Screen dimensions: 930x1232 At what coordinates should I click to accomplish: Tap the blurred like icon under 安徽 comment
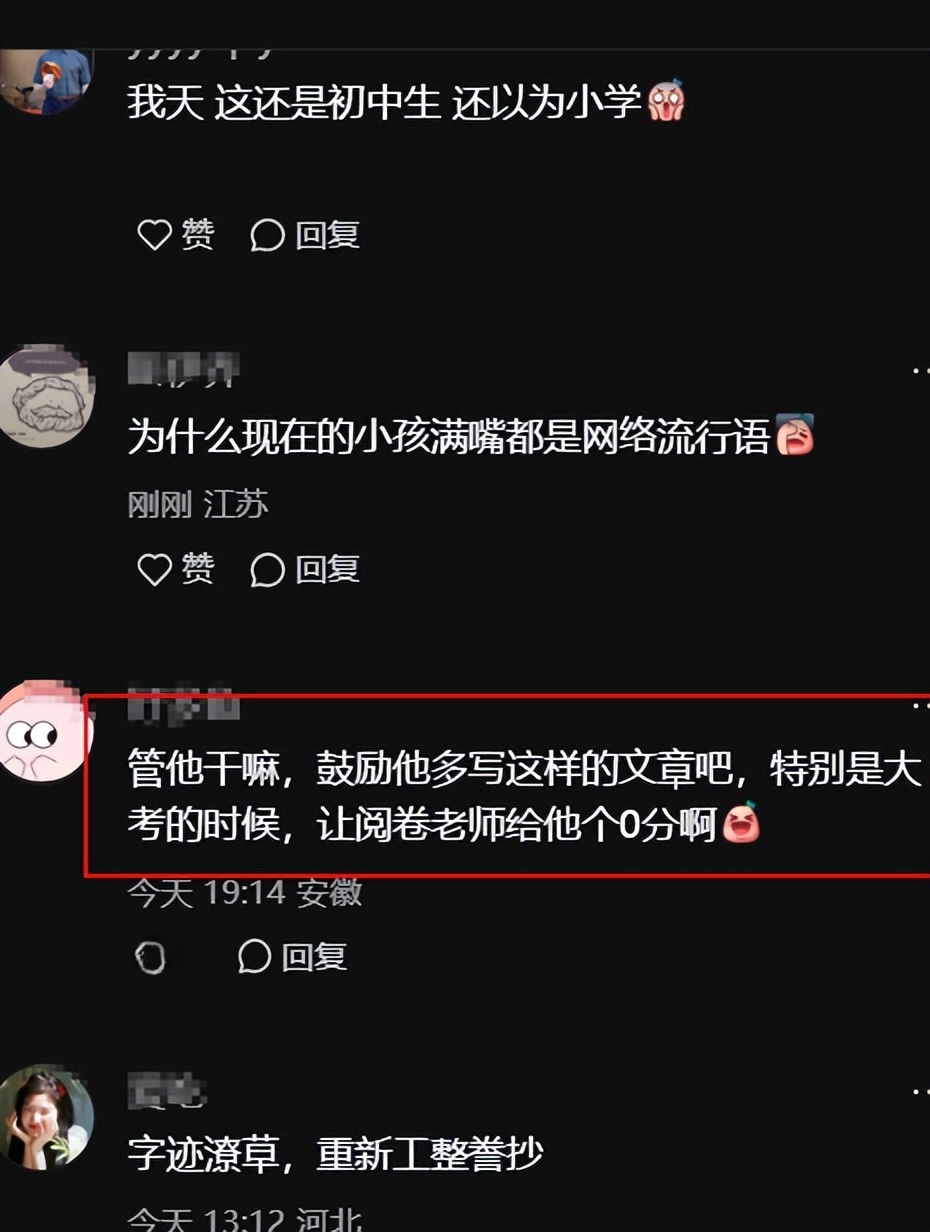[150, 957]
